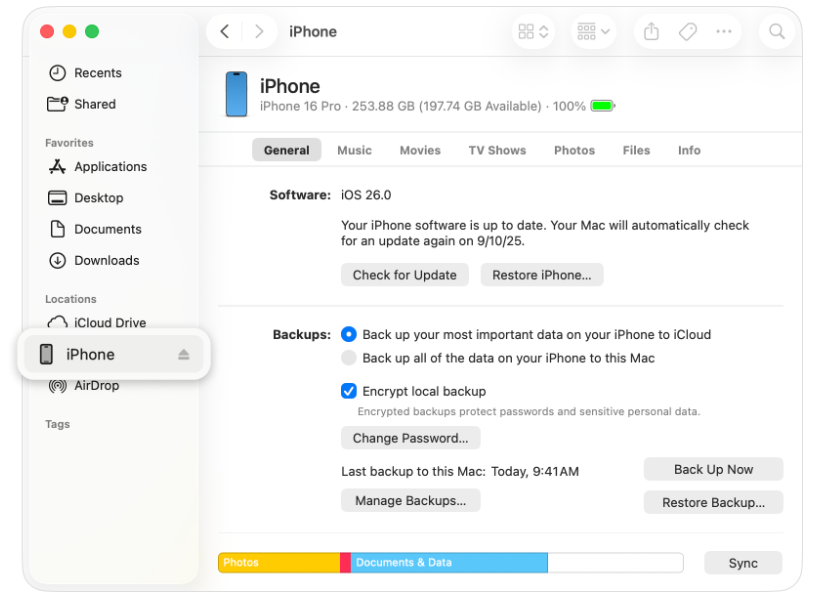Switch to the Info tab
818x602 pixels.
pyautogui.click(x=689, y=150)
